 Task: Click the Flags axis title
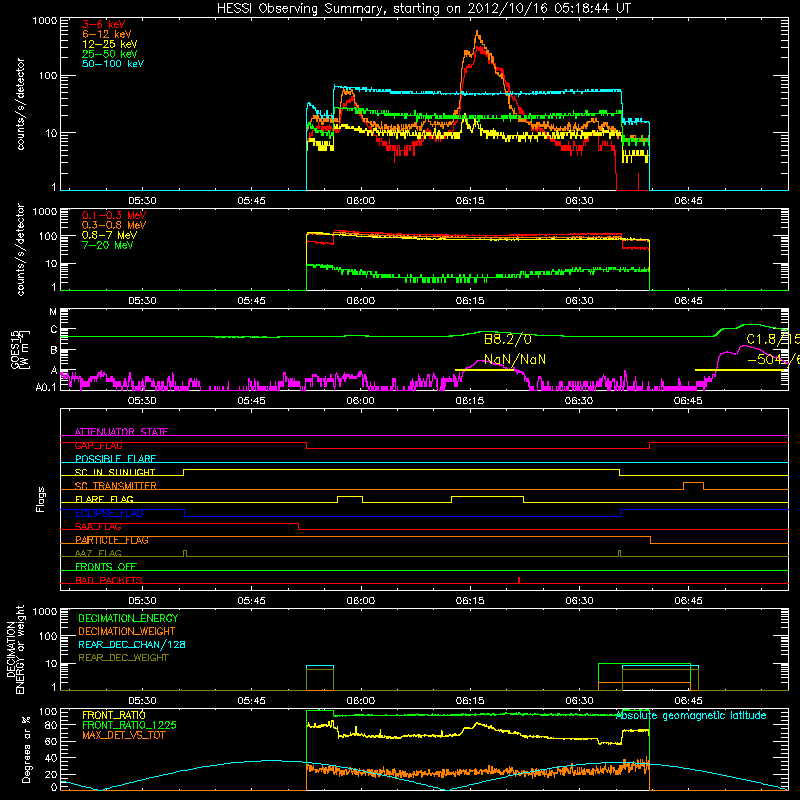coord(41,499)
